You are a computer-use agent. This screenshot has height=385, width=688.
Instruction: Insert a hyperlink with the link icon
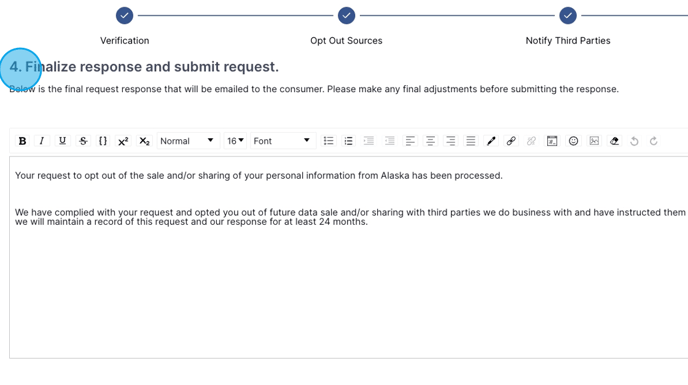[x=511, y=141]
